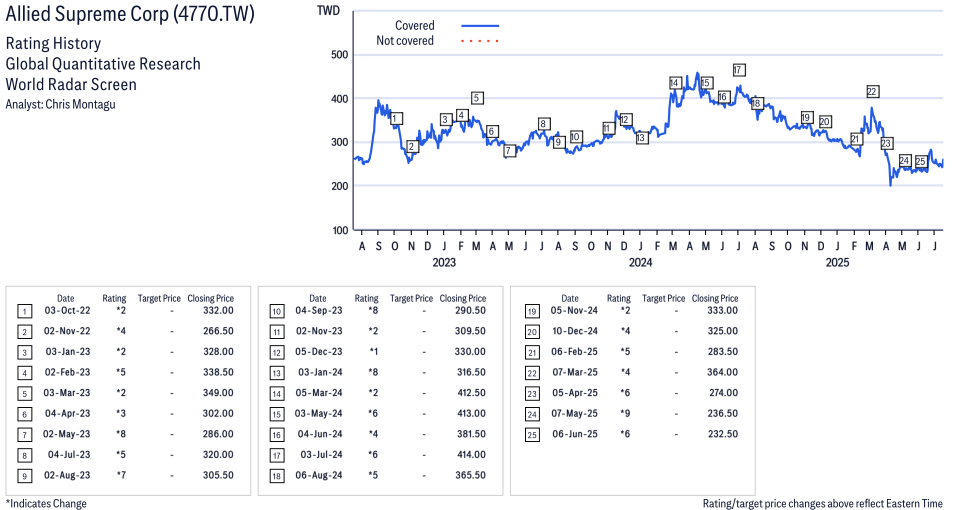Image resolution: width=954 pixels, height=510 pixels.
Task: Click the Eastern Time rating changes footnote
Action: coord(823,503)
